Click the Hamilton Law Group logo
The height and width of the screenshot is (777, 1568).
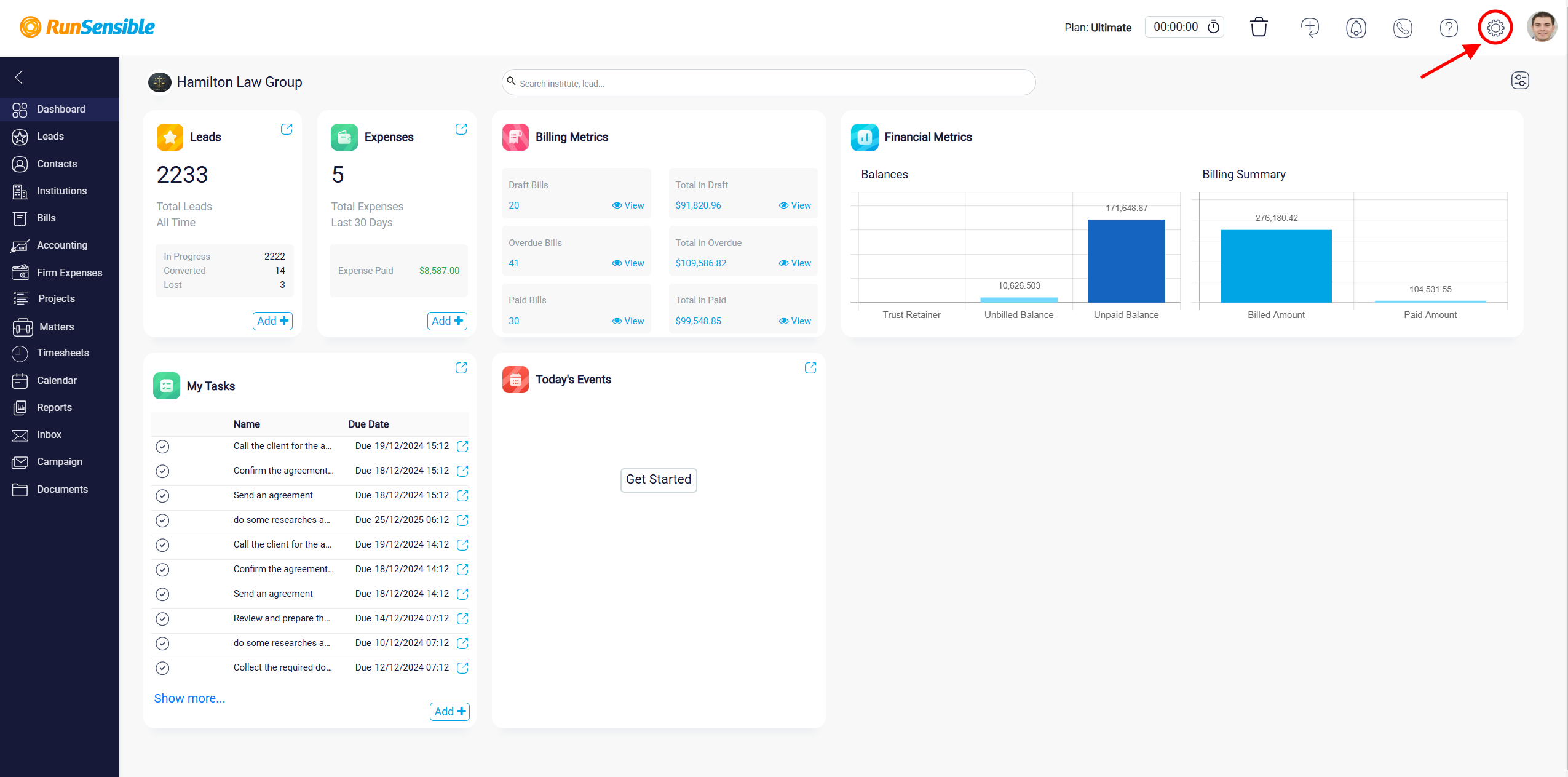click(x=160, y=82)
